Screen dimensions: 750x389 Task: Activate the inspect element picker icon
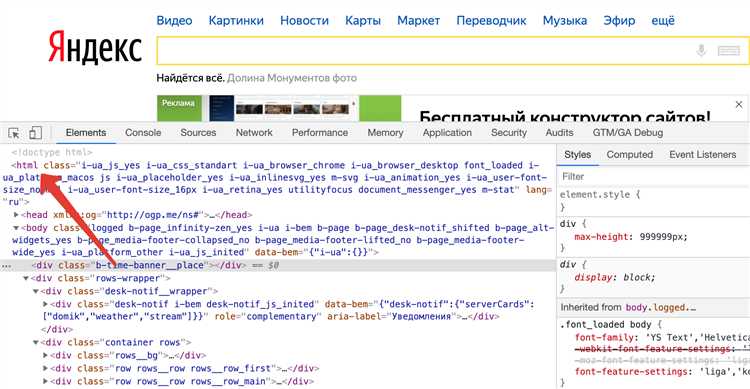coord(14,133)
